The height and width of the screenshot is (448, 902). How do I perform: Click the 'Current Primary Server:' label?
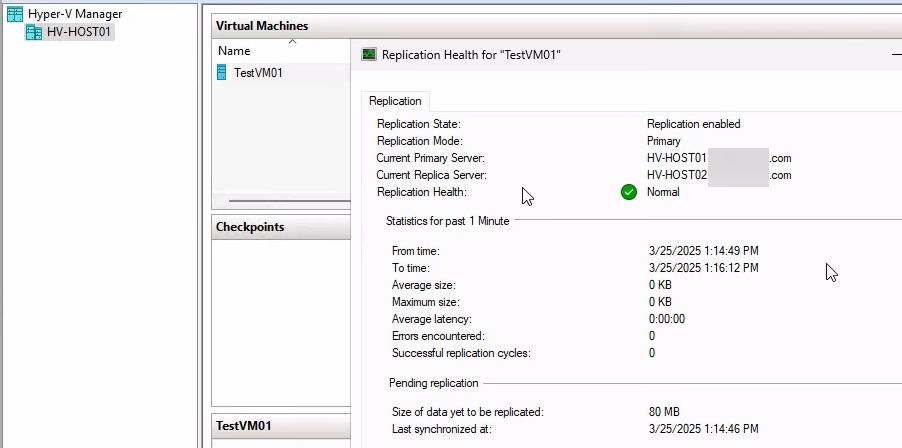click(430, 158)
